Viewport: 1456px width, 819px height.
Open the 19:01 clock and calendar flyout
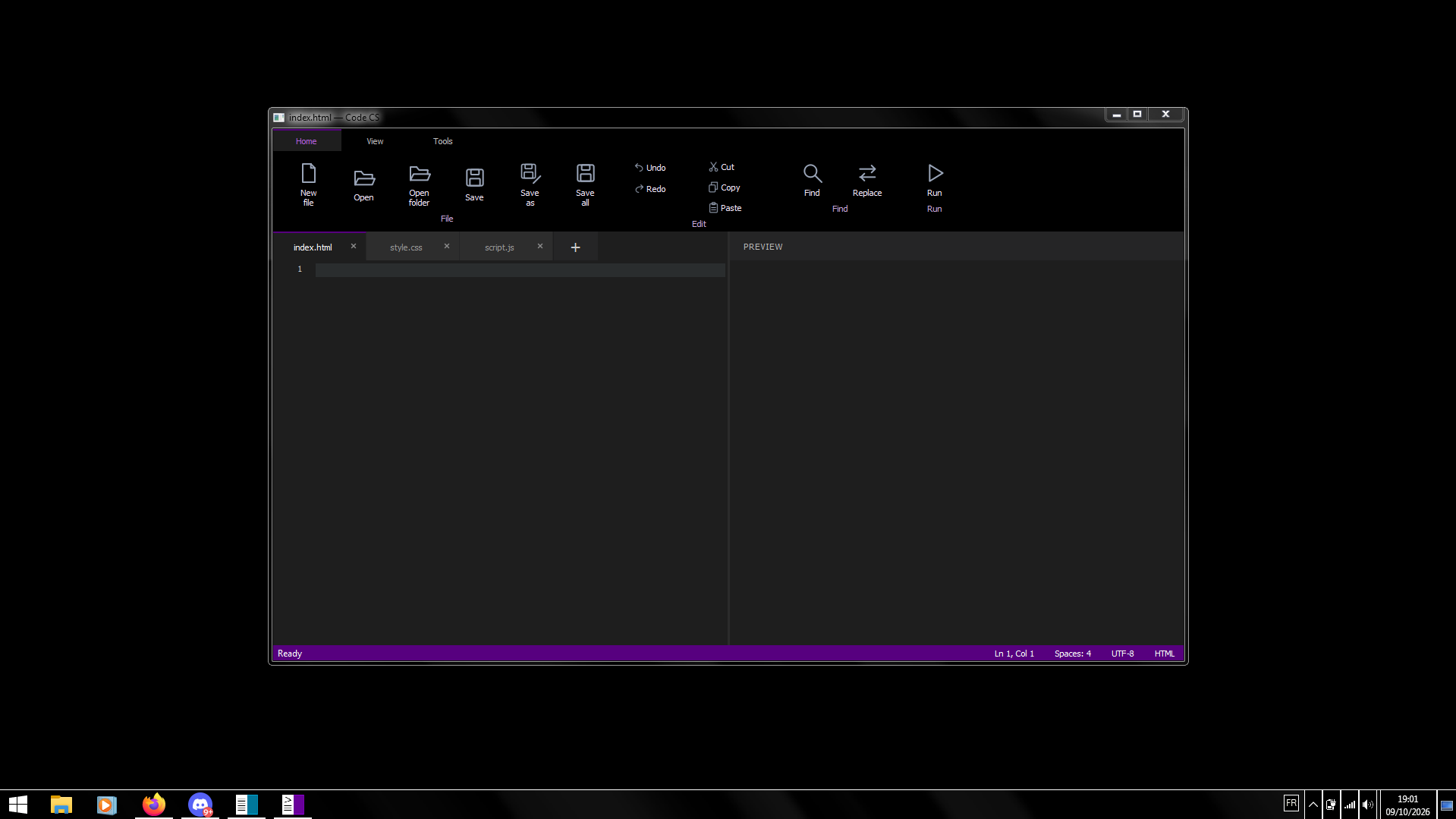(x=1408, y=805)
